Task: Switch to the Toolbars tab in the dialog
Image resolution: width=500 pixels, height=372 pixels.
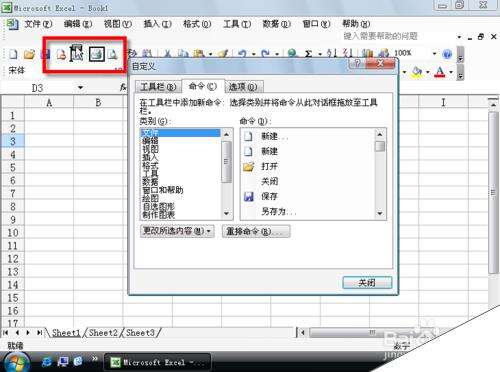Action: [x=158, y=87]
